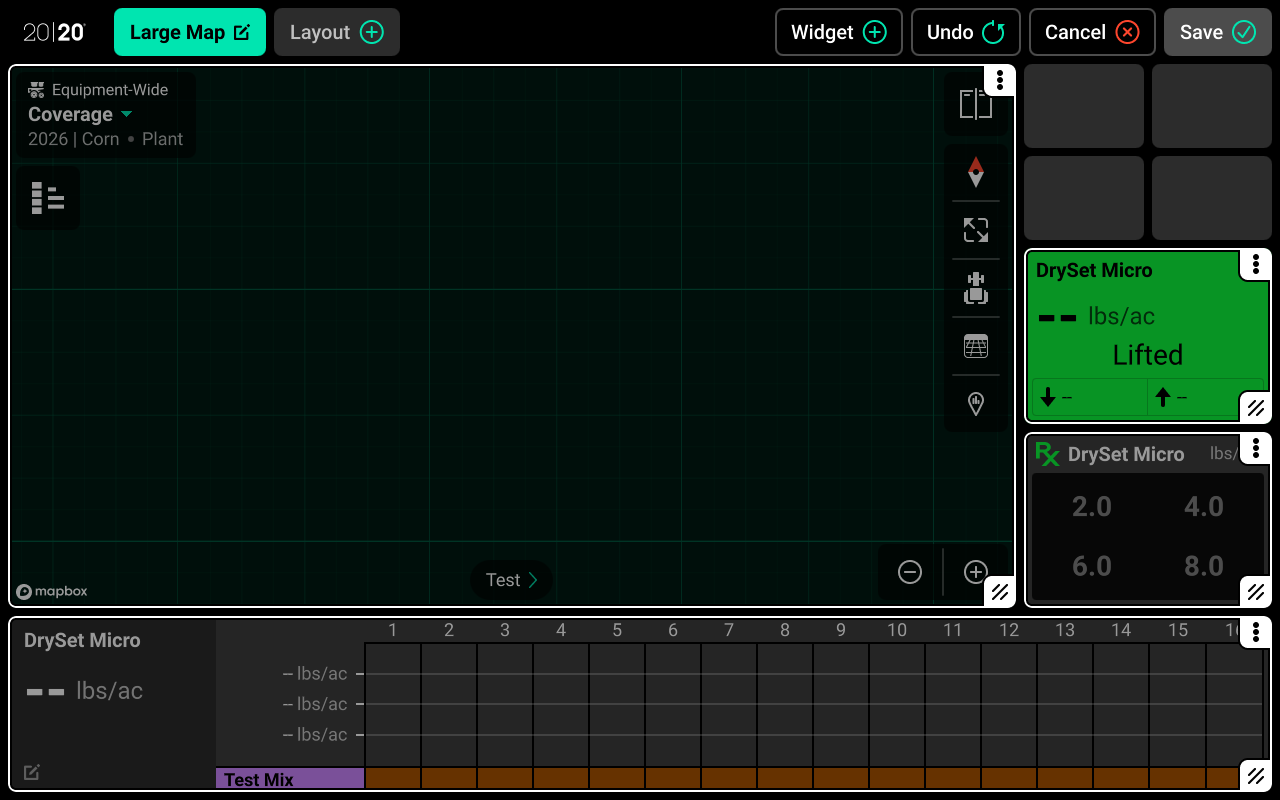Open the map legend list icon

(47, 198)
